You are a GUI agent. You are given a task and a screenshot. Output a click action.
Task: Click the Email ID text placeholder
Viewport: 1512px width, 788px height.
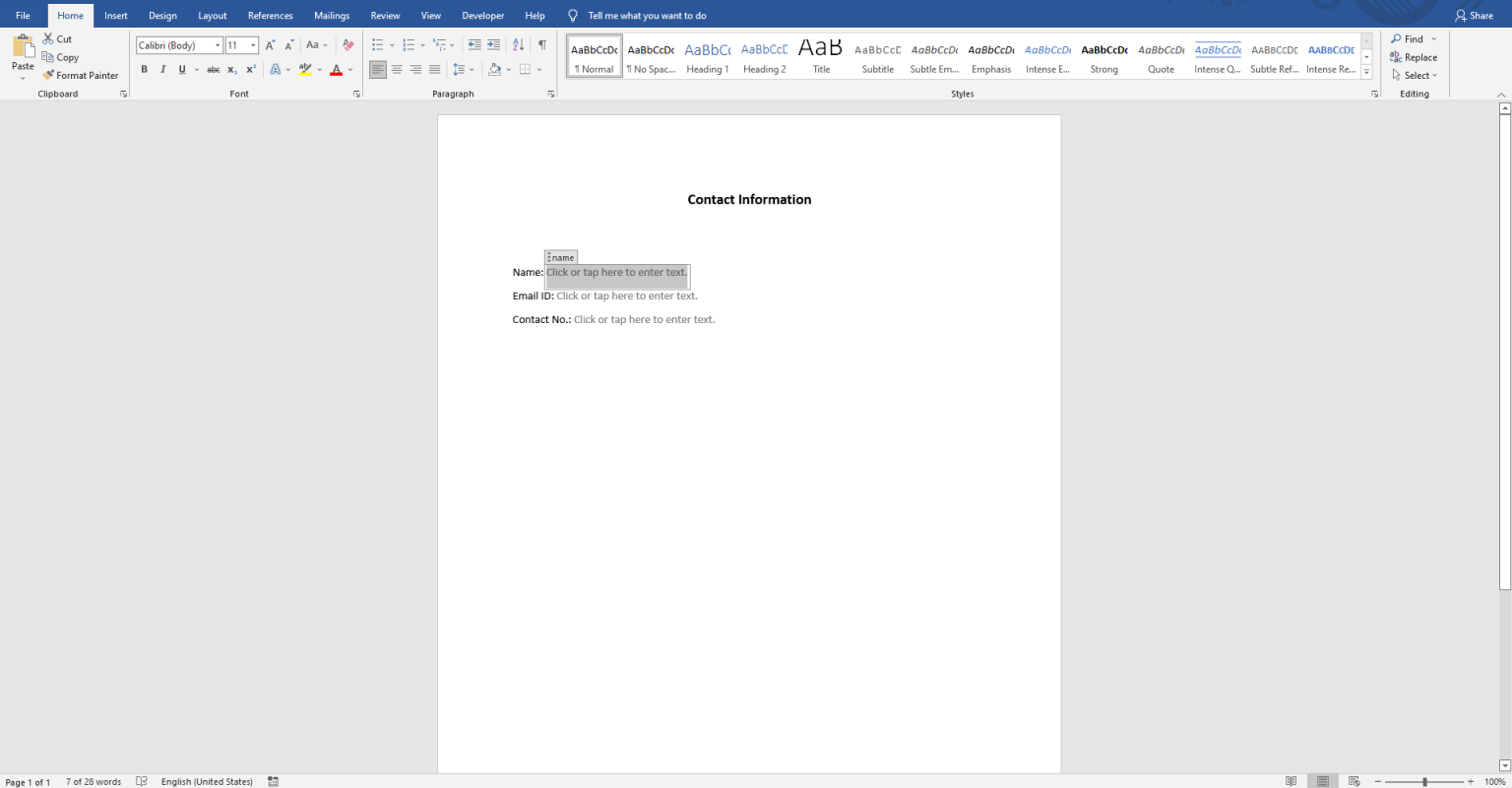(x=626, y=296)
